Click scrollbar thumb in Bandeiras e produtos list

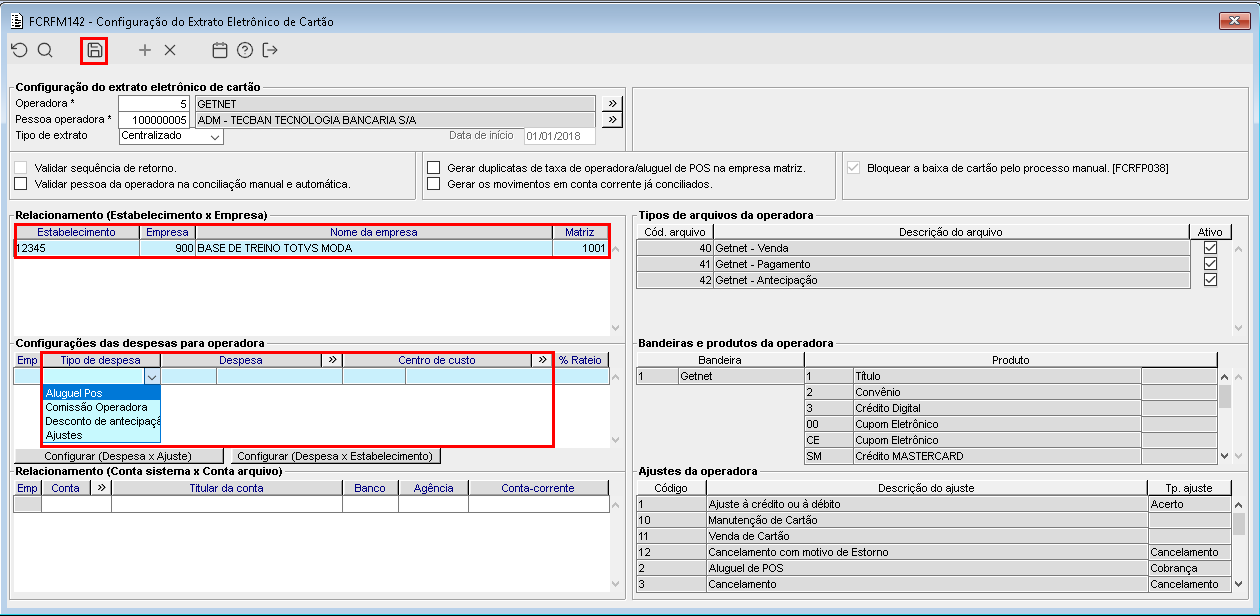point(1225,397)
